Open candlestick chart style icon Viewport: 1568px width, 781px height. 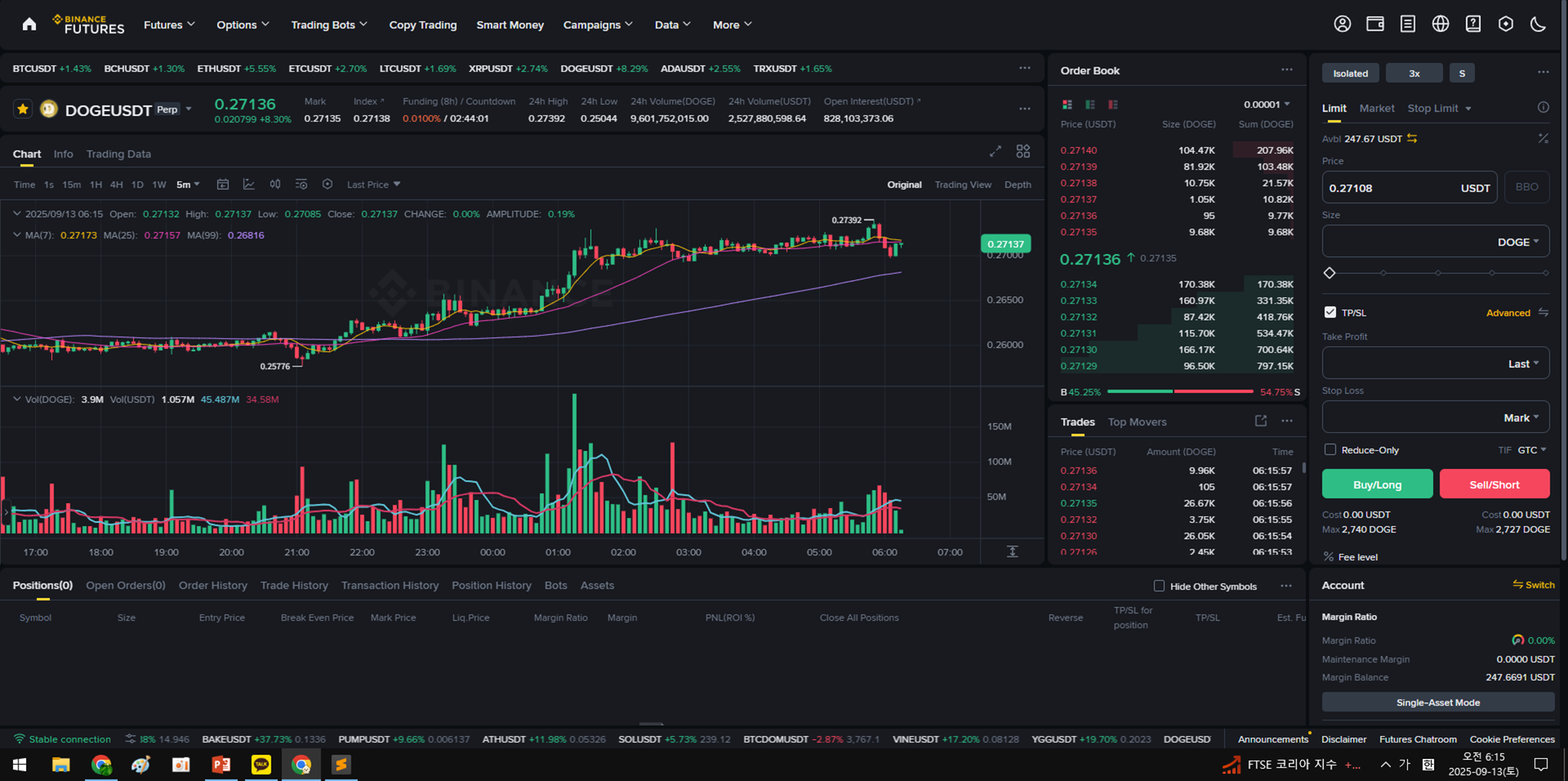(x=275, y=184)
